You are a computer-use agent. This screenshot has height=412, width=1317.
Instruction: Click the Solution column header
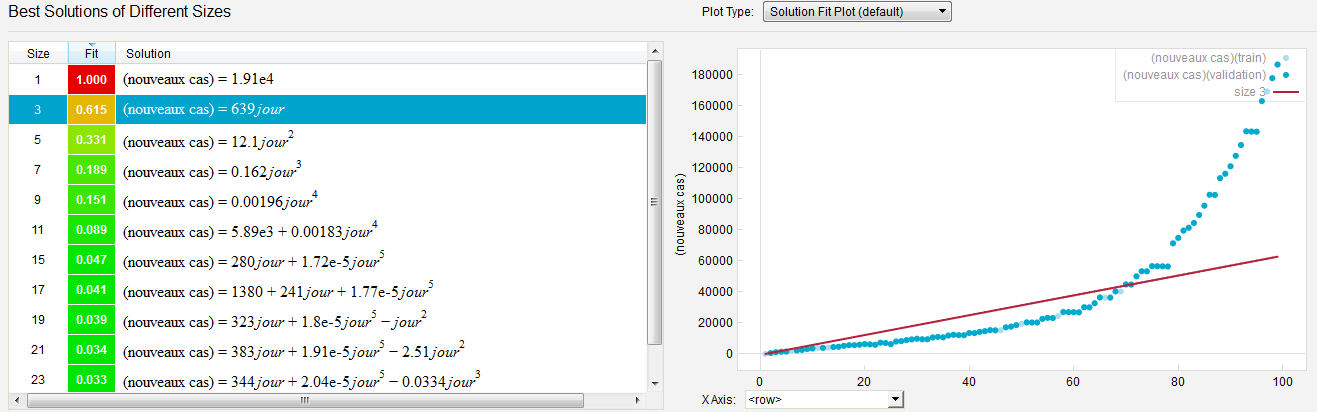pos(381,53)
